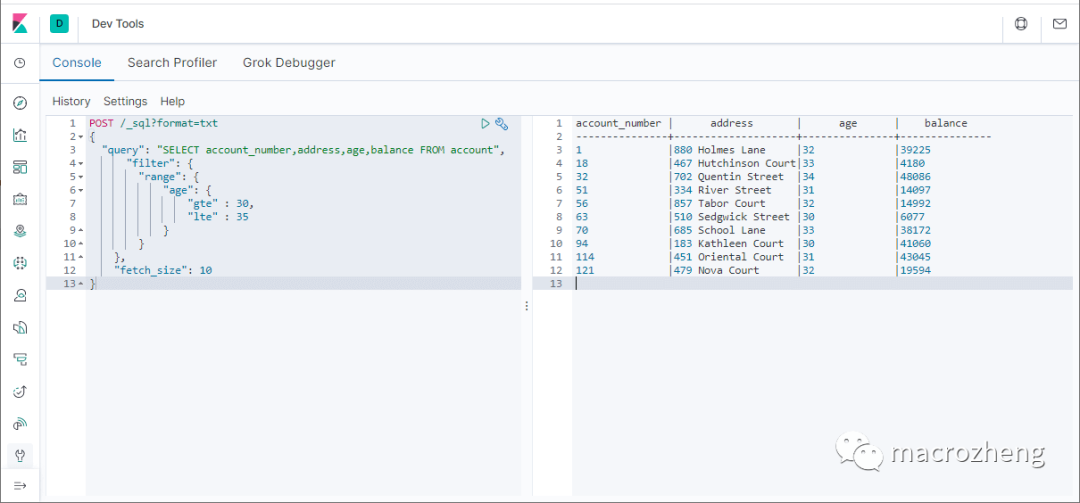1080x503 pixels.
Task: Open the wrench request options menu
Action: (x=502, y=124)
